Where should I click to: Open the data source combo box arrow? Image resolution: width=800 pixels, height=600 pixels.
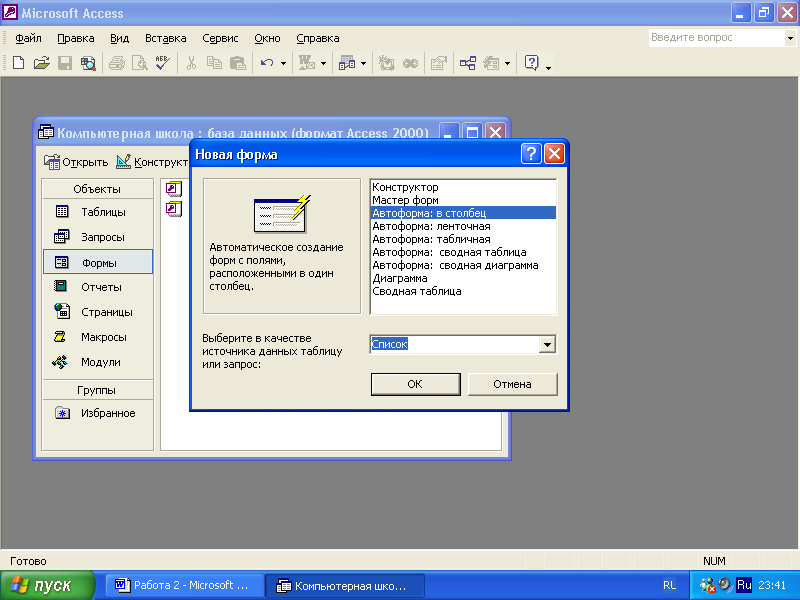(547, 344)
